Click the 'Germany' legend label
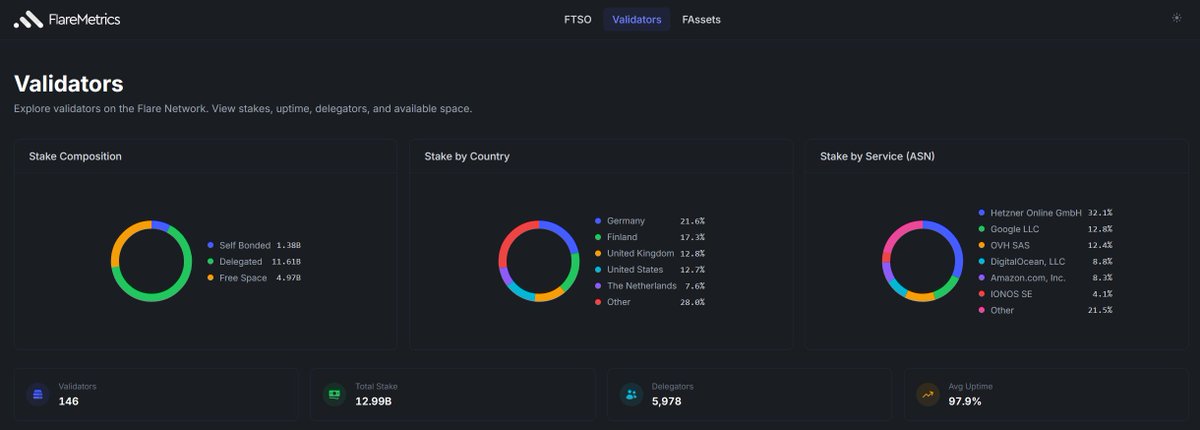This screenshot has height=430, width=1200. tap(626, 221)
